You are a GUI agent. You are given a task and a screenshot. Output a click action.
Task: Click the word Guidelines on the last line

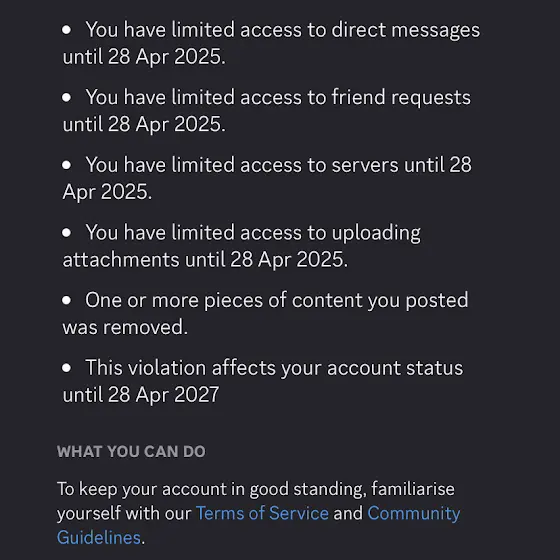[x=99, y=538]
